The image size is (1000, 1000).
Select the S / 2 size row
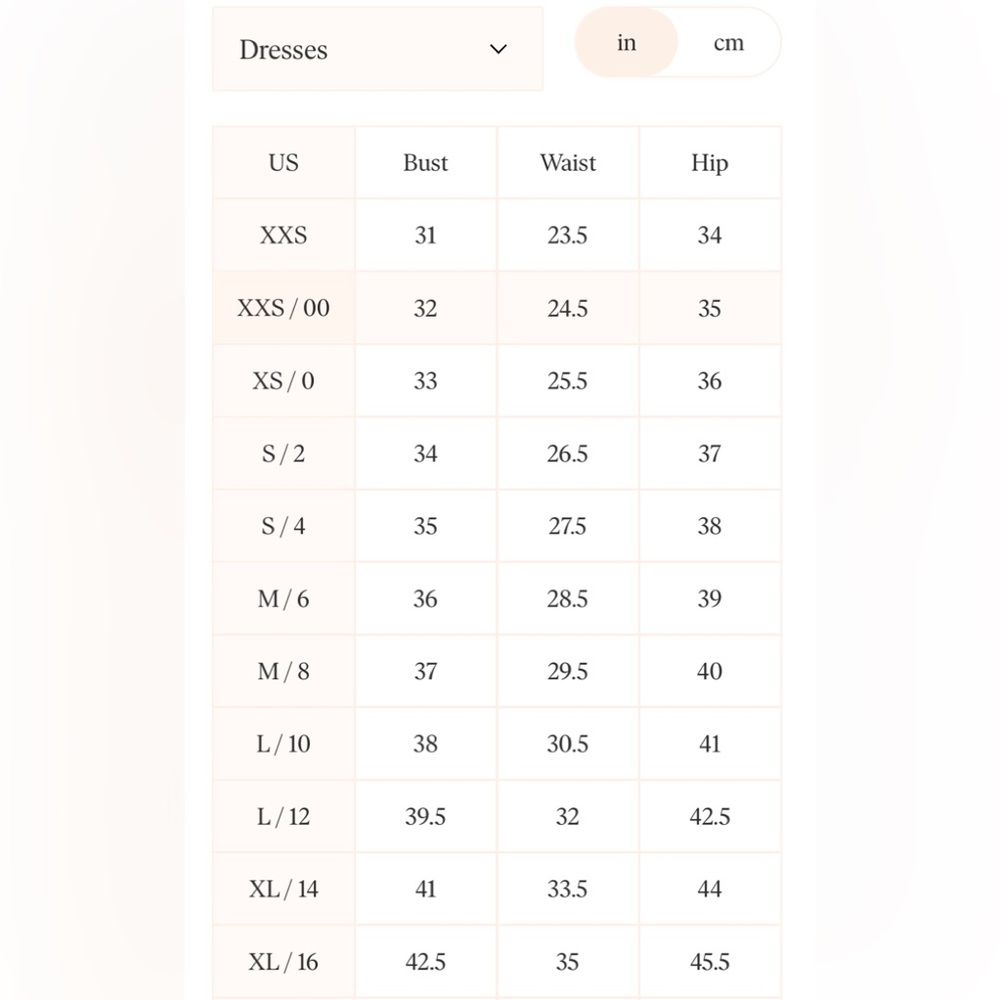coord(497,453)
